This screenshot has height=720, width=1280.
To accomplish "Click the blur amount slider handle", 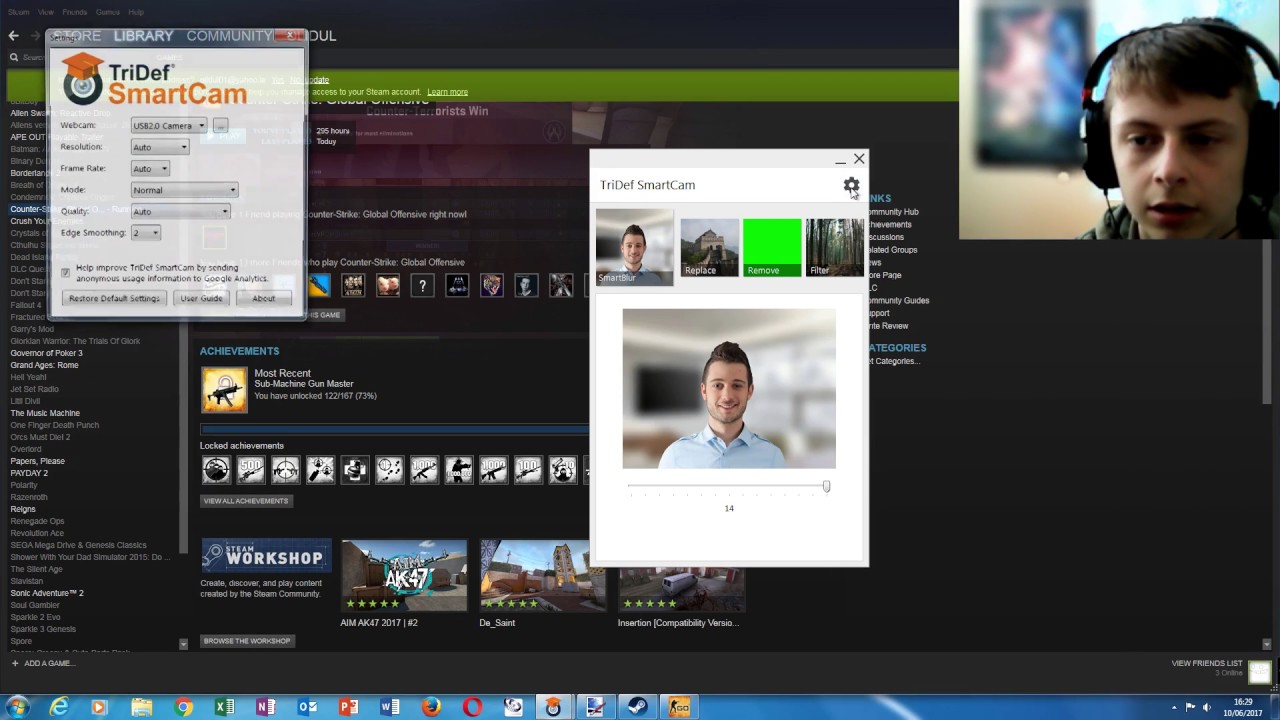I will (826, 486).
